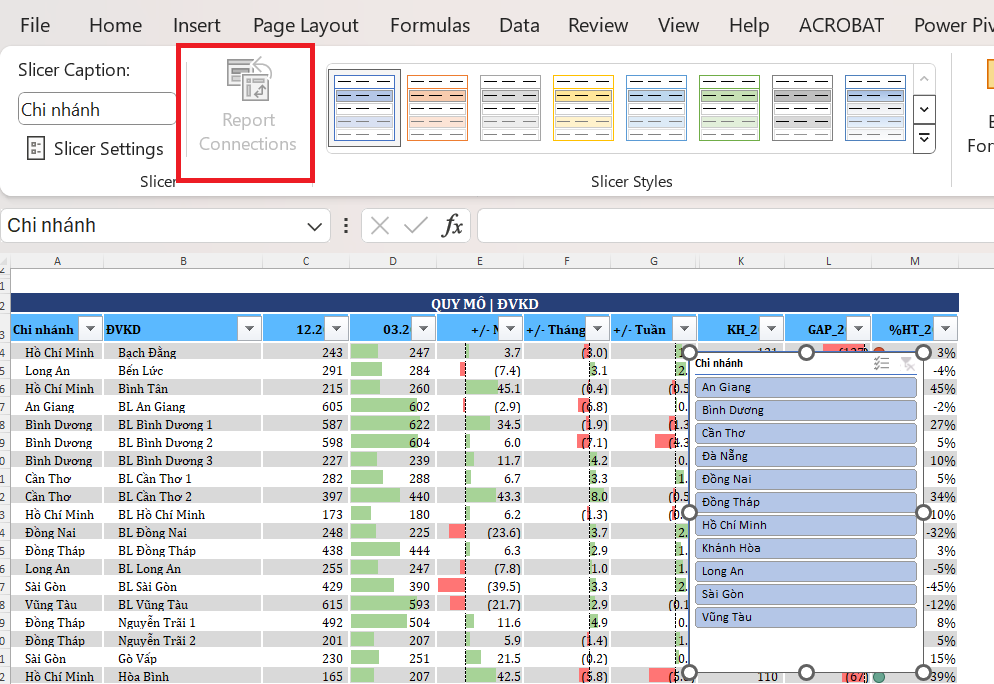This screenshot has height=684, width=994.
Task: Switch to the Formulas tab
Action: pos(429,25)
